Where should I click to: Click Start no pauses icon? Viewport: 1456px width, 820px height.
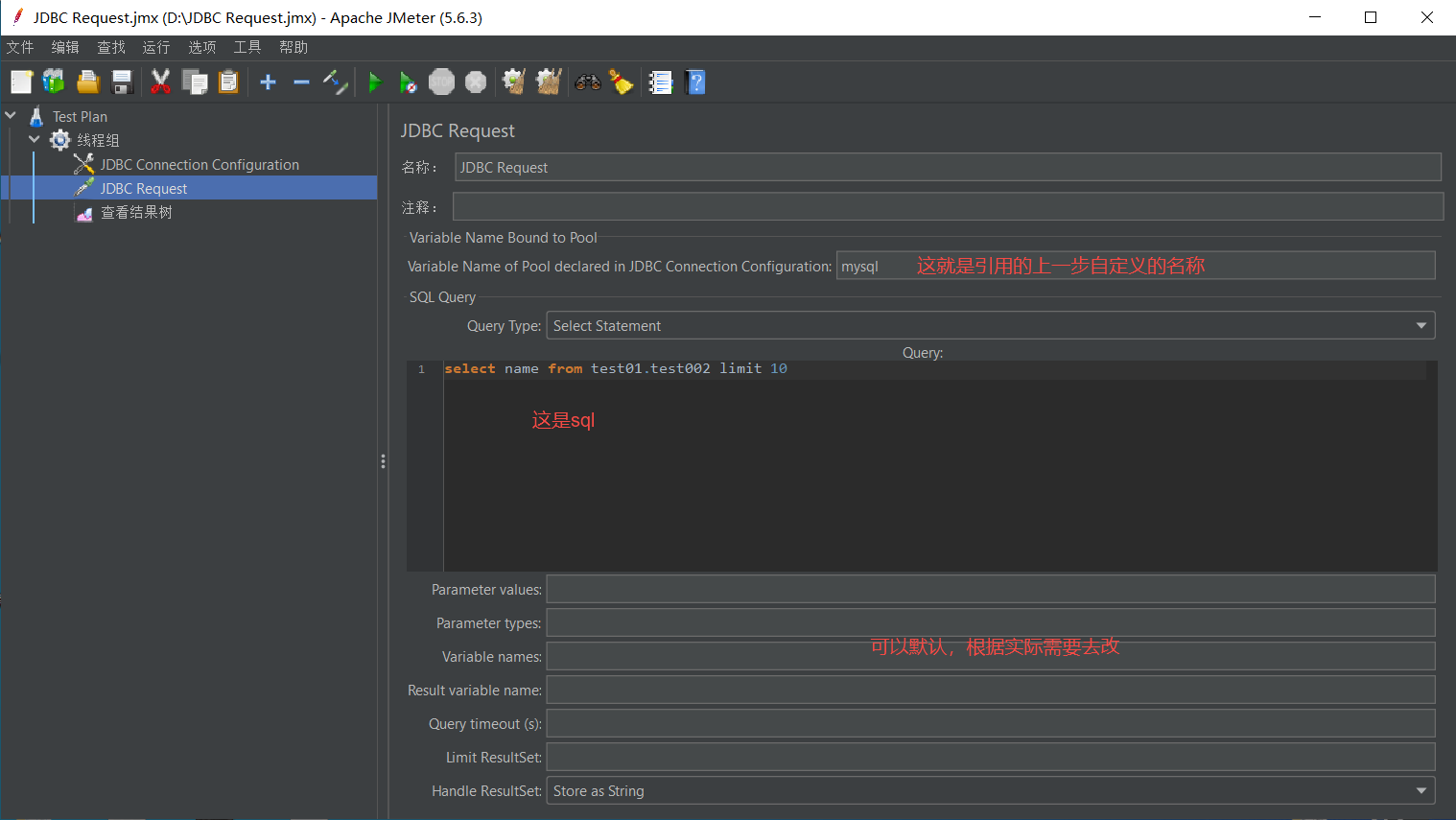click(408, 82)
